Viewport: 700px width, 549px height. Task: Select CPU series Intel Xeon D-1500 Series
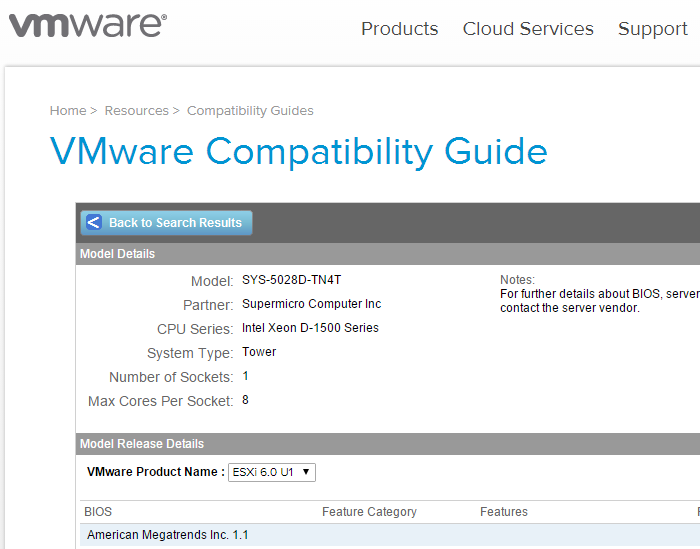tap(310, 328)
